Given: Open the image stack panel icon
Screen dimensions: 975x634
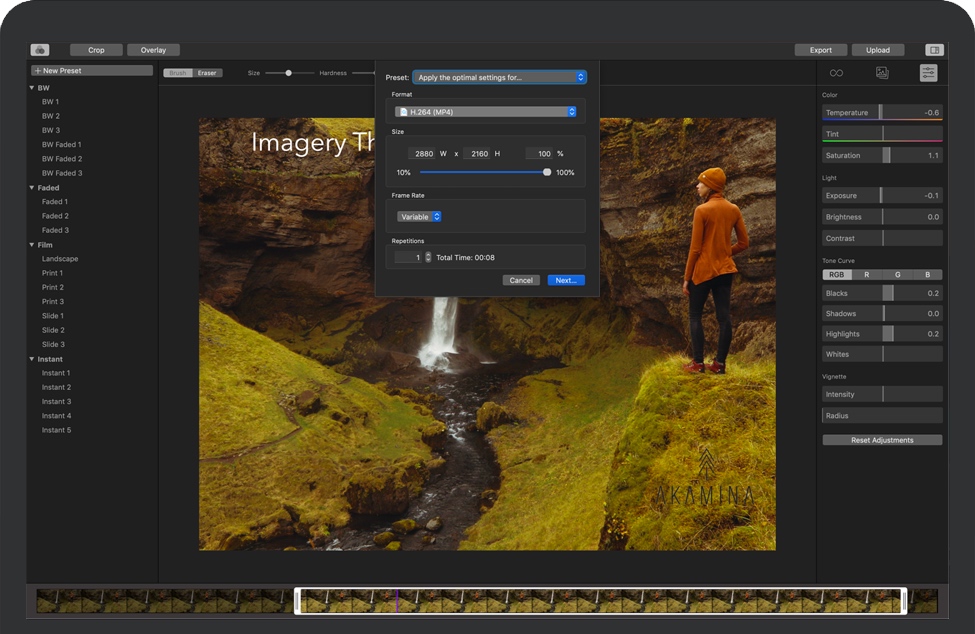Looking at the screenshot, I should click(x=882, y=73).
